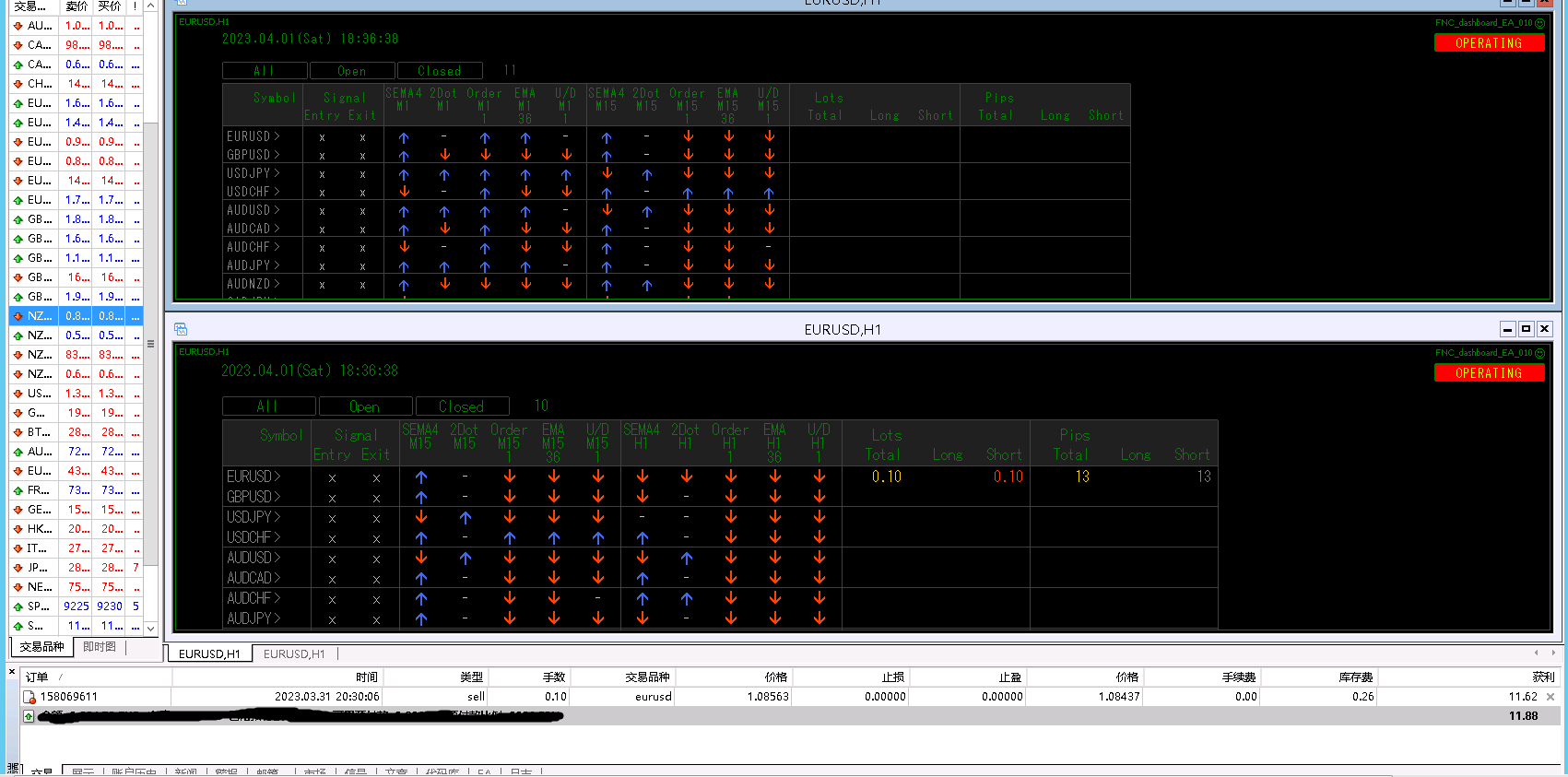Click the 卖价 column header in market watch

tap(77, 6)
